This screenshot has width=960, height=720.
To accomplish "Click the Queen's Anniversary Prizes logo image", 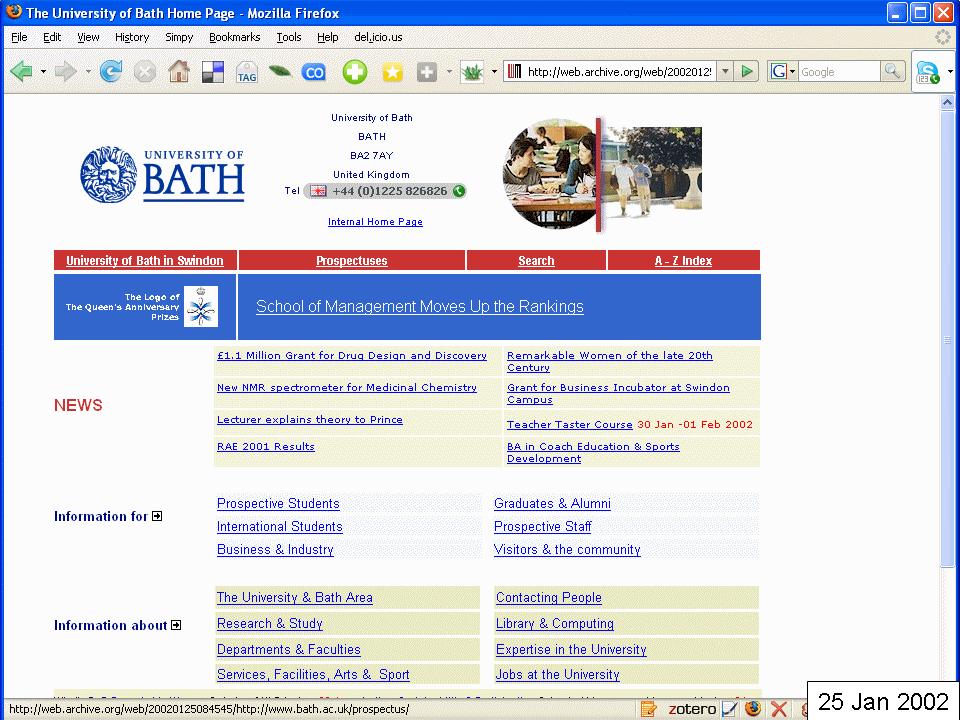I will click(201, 307).
